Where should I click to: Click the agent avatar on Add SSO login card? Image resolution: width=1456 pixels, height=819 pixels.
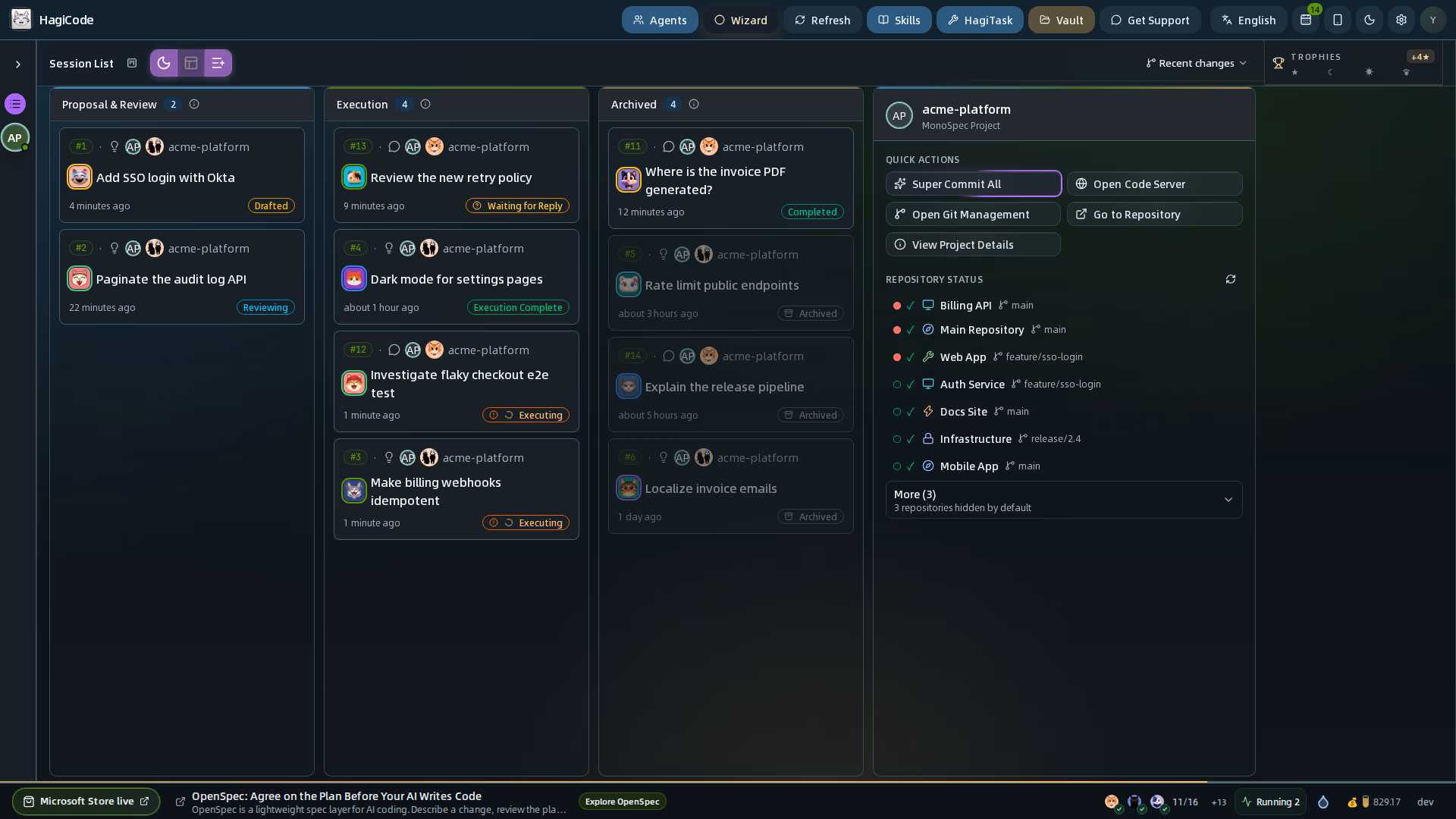pos(80,177)
